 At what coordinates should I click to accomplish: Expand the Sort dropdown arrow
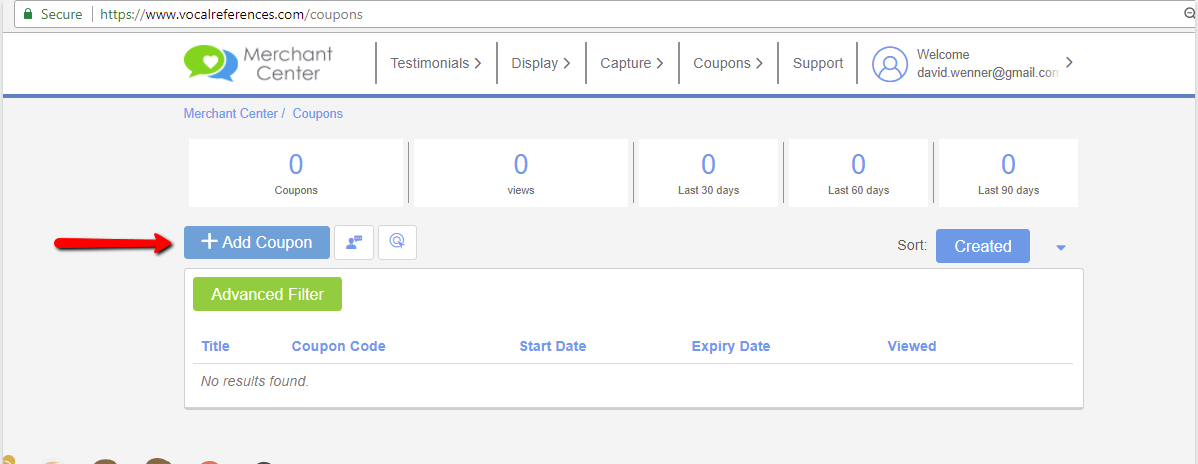click(1060, 248)
